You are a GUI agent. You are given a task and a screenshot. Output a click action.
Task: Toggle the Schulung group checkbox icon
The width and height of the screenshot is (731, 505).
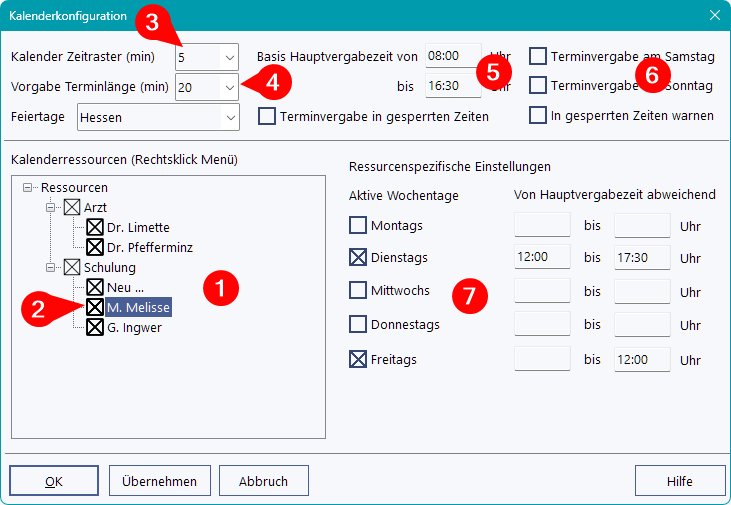[71, 267]
